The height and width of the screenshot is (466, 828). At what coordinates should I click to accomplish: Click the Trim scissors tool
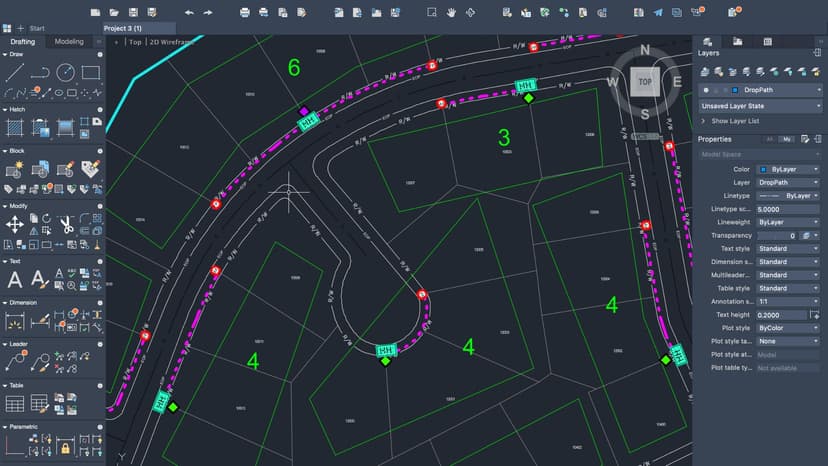click(x=66, y=225)
